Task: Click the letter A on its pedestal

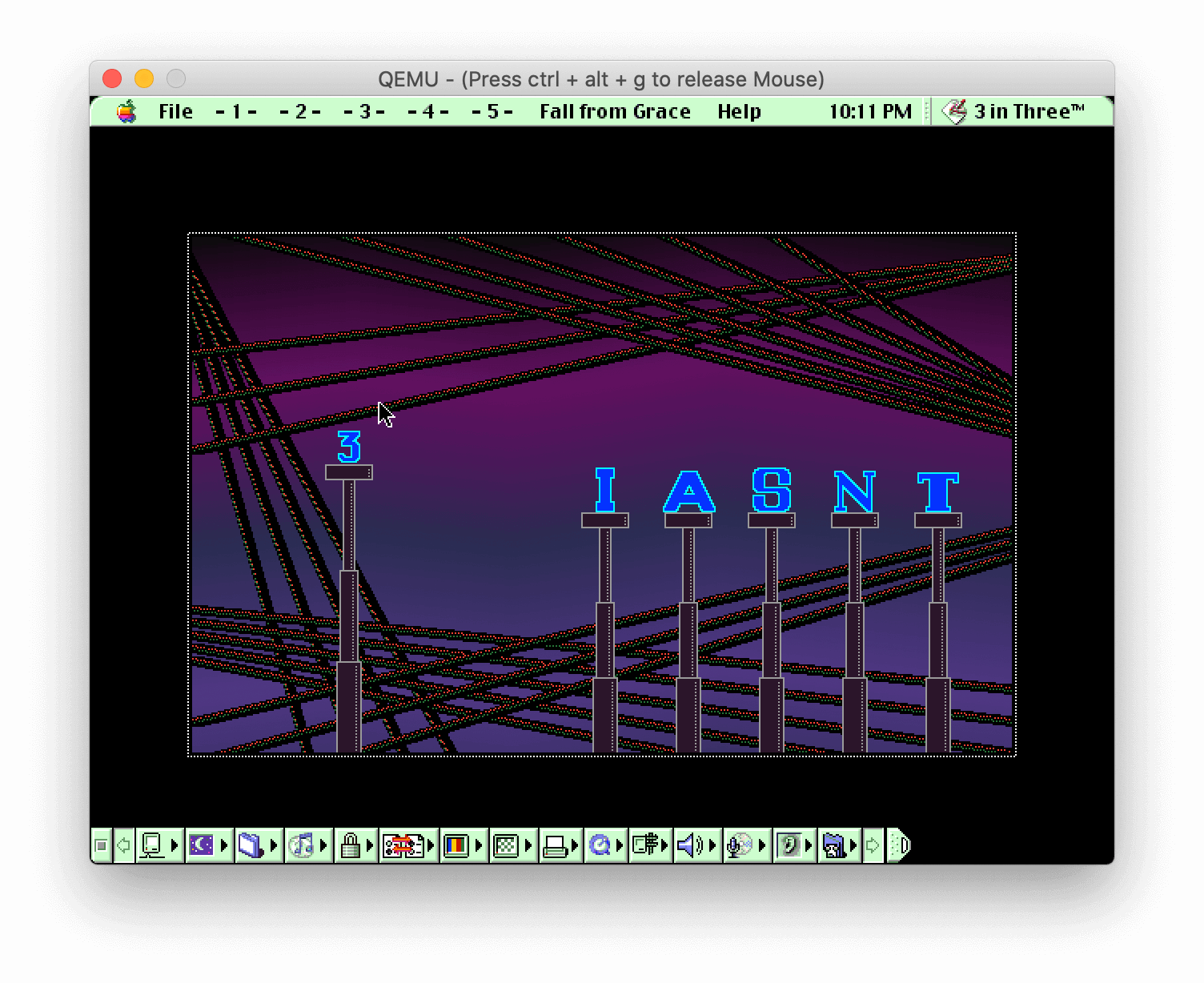Action: pos(688,490)
